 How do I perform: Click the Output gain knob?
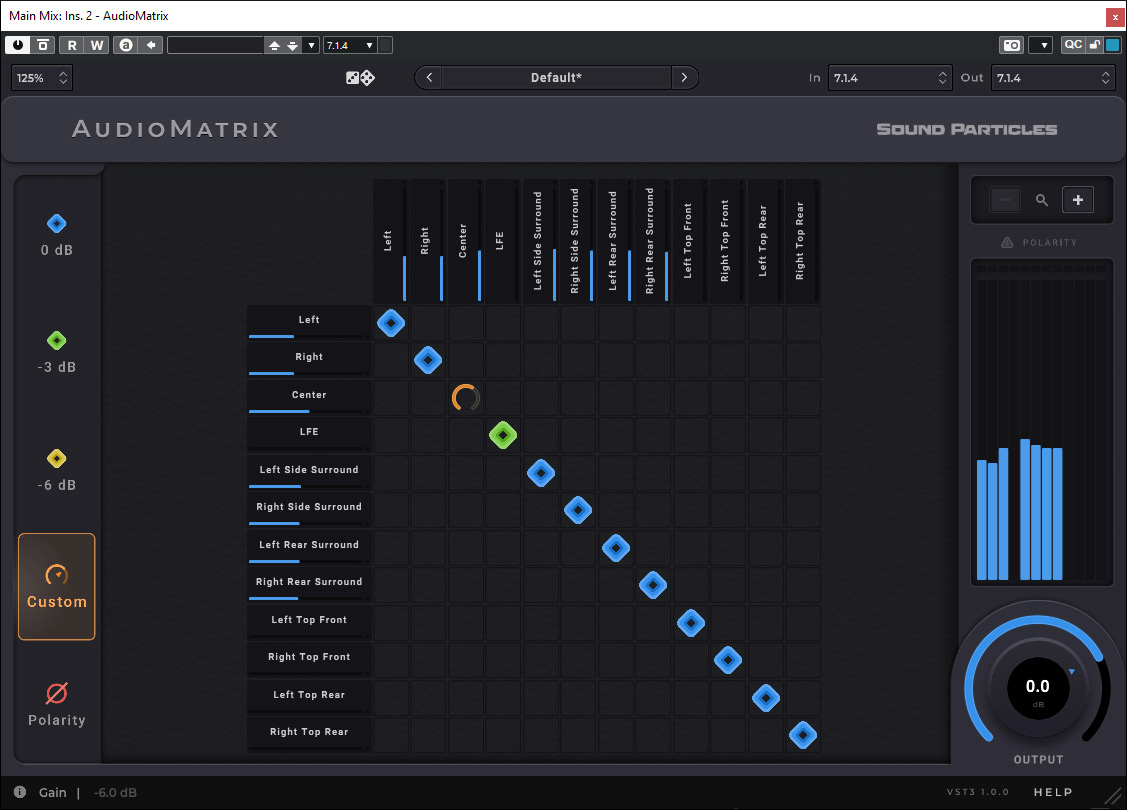pos(1037,687)
